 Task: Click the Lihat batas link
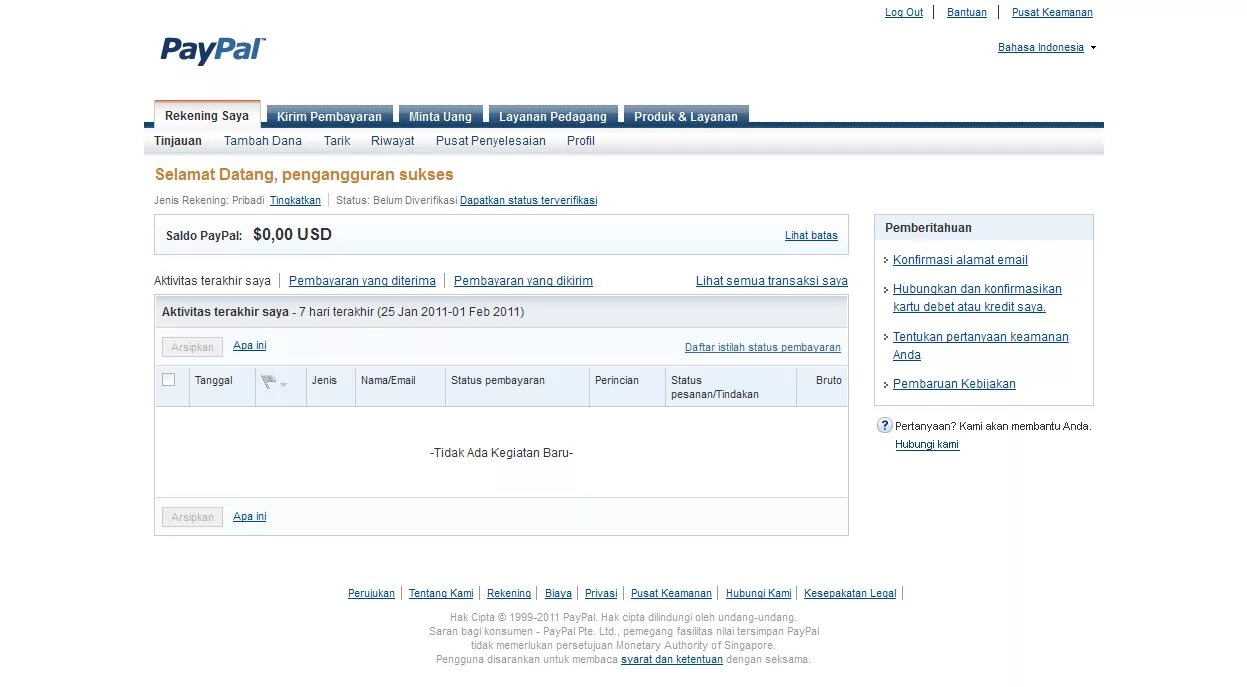pos(811,235)
